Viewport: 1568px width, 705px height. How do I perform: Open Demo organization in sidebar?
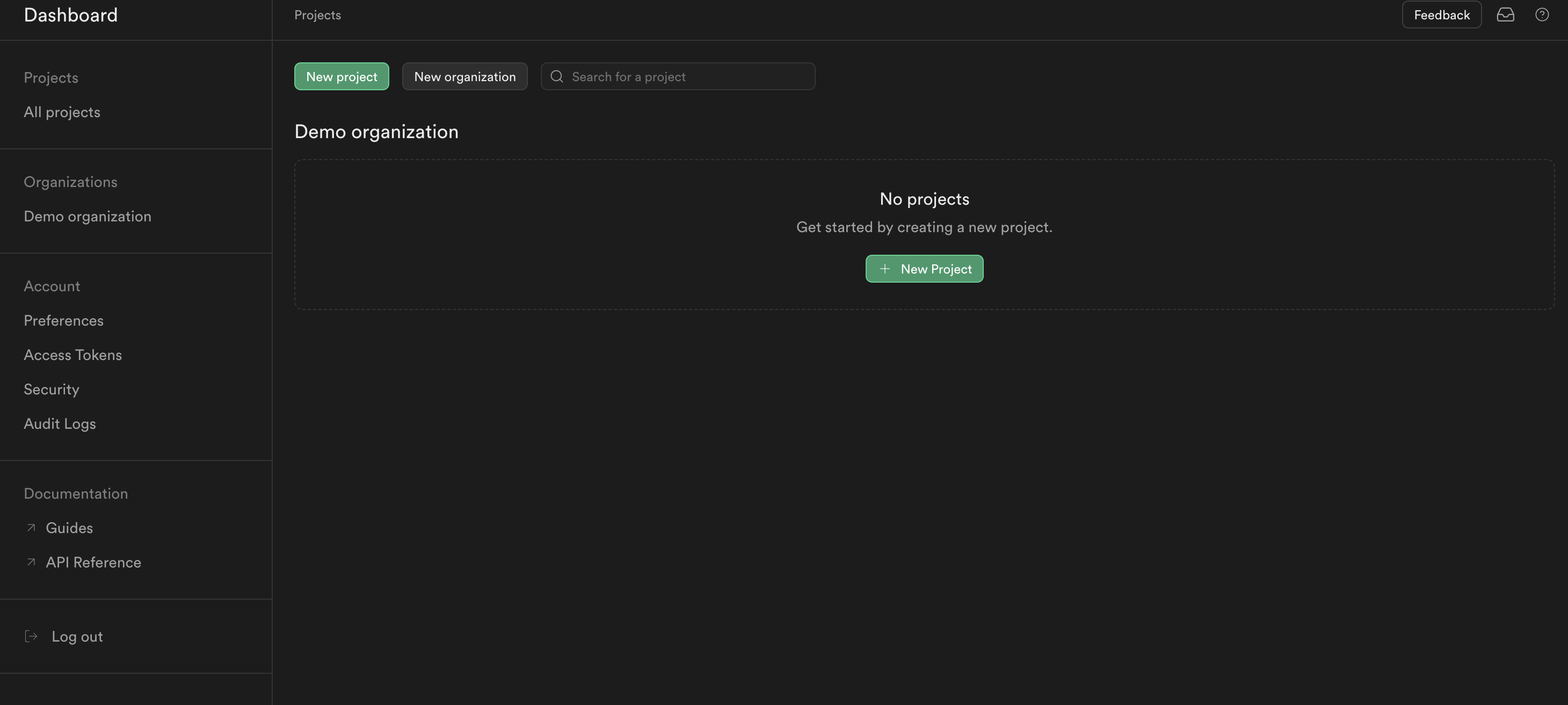pyautogui.click(x=88, y=217)
